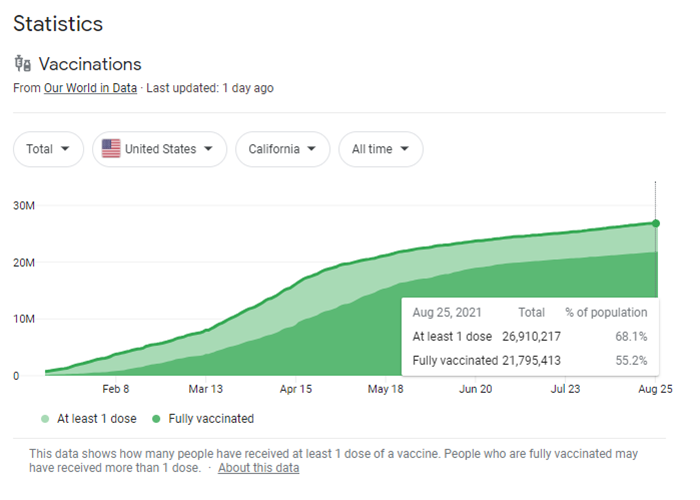Screen dimensions: 700x500
Task: Expand the All time range dropdown
Action: click(x=380, y=149)
